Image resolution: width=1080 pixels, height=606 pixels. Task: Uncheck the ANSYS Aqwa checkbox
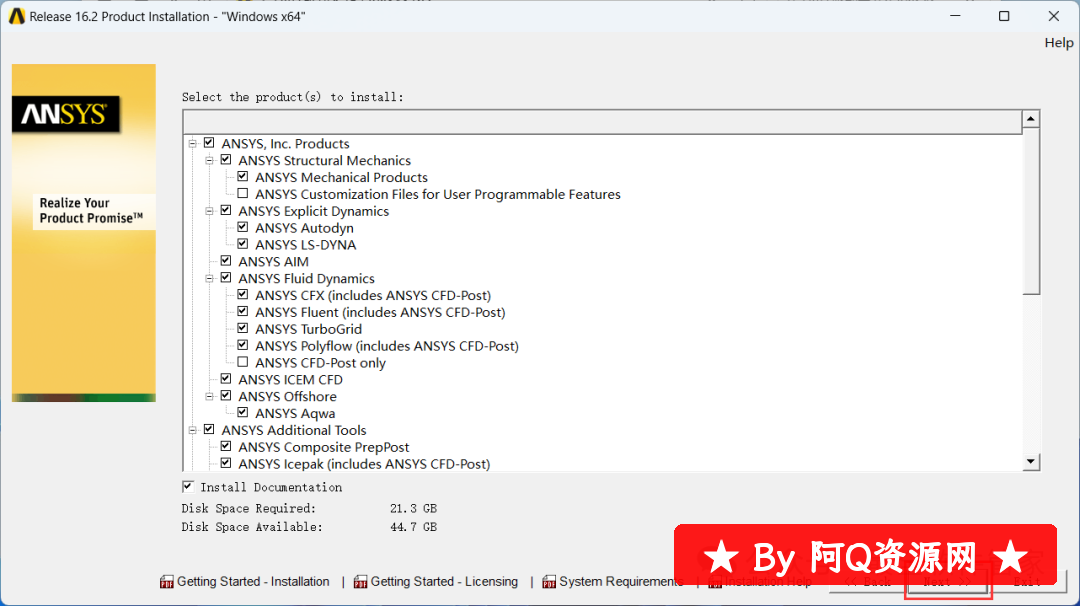click(243, 412)
